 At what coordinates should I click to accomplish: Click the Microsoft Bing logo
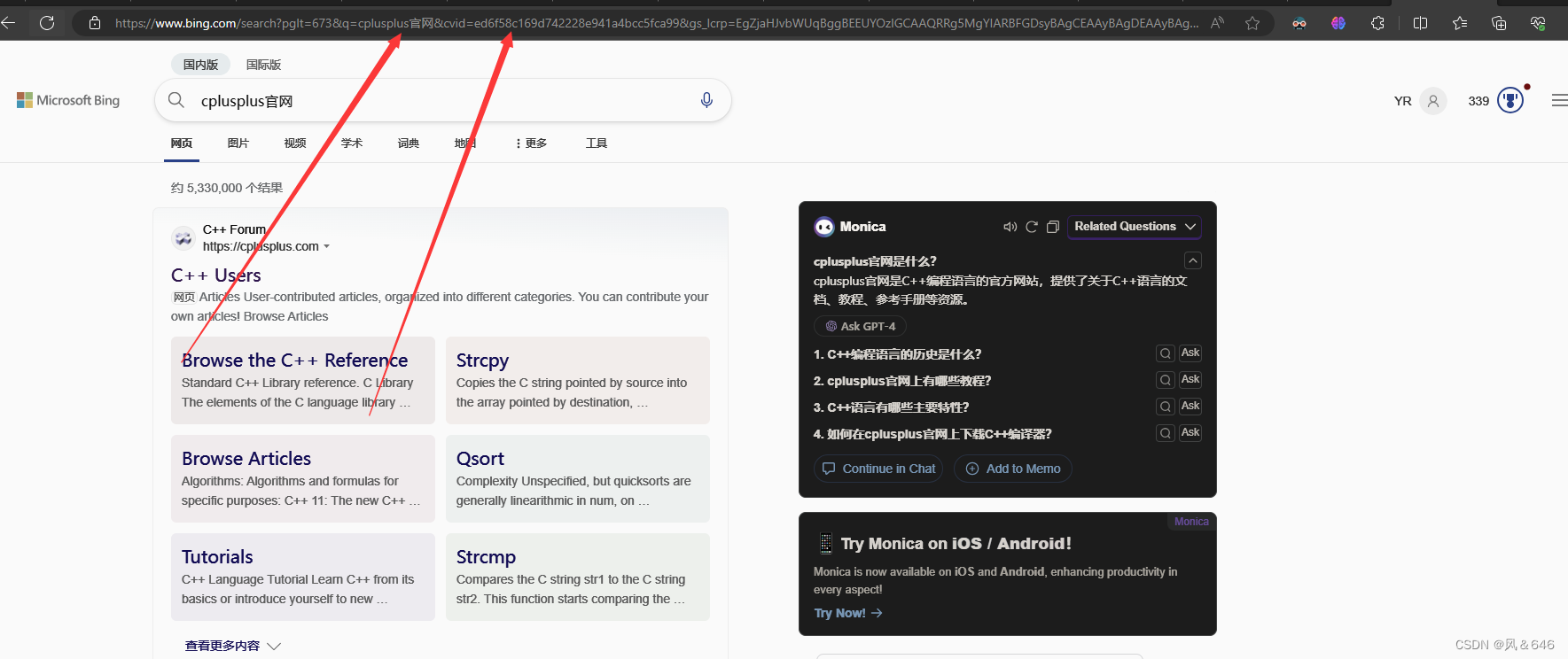point(68,100)
